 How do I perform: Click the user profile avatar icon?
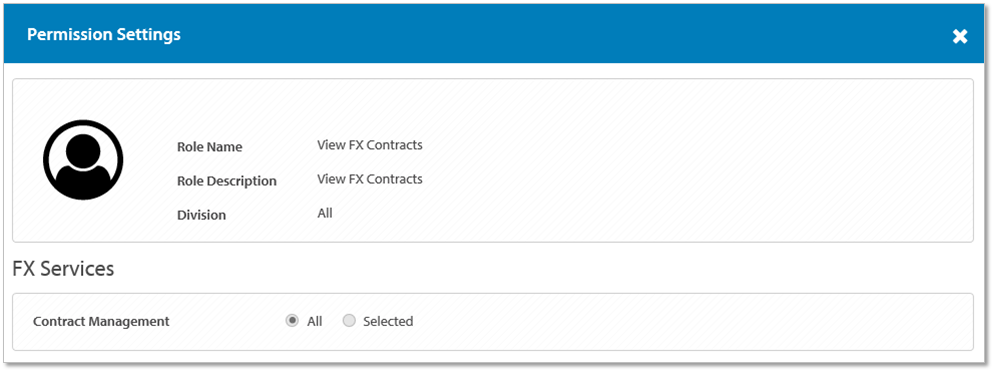pyautogui.click(x=83, y=160)
